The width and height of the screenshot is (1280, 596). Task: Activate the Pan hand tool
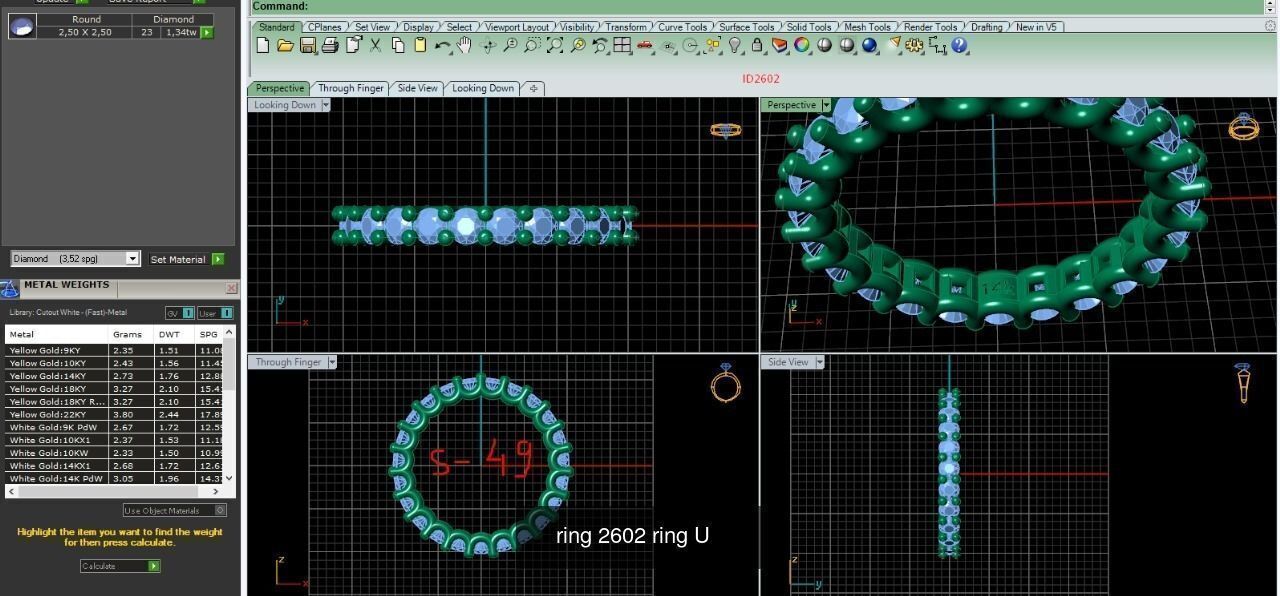tap(464, 45)
